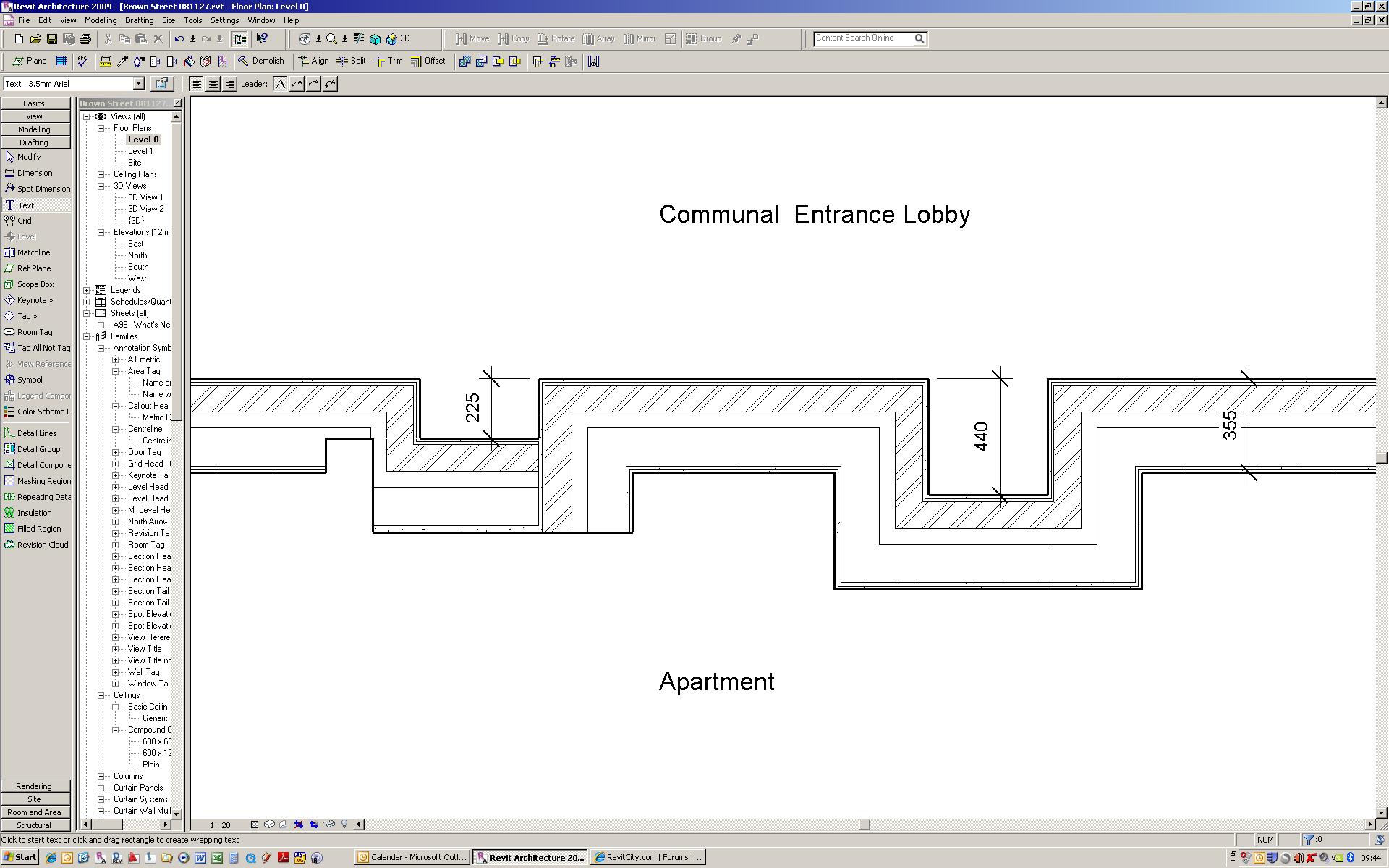Click the Trim tool
The width and height of the screenshot is (1389, 868).
click(x=388, y=61)
